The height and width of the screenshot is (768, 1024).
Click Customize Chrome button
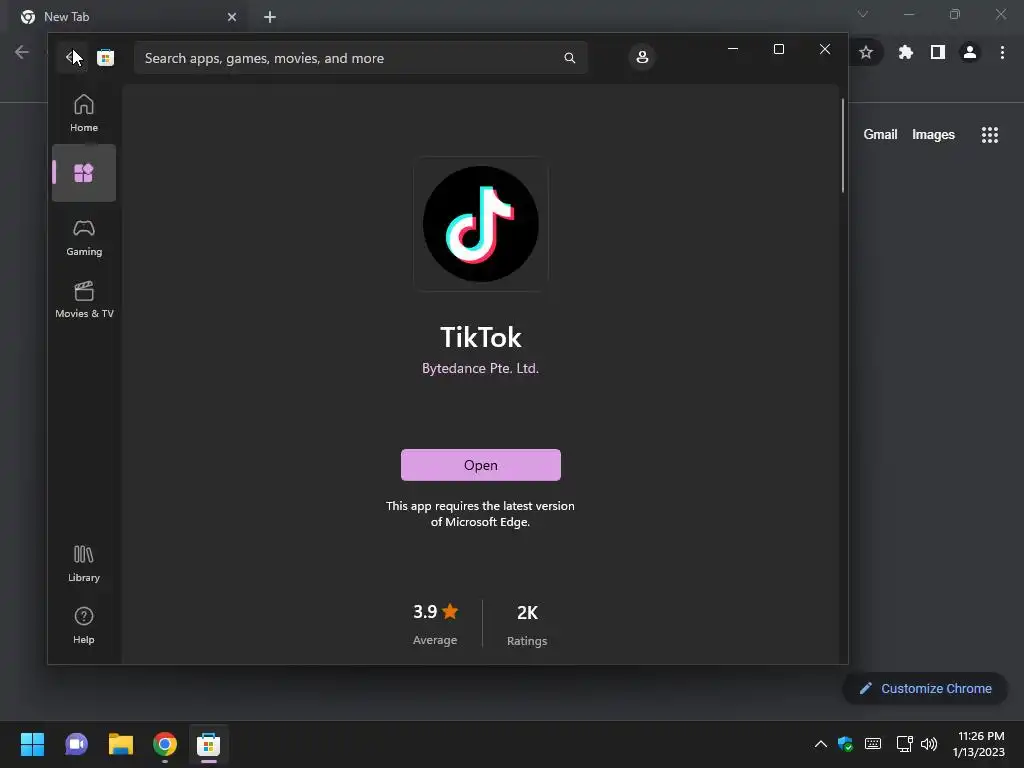(x=925, y=688)
